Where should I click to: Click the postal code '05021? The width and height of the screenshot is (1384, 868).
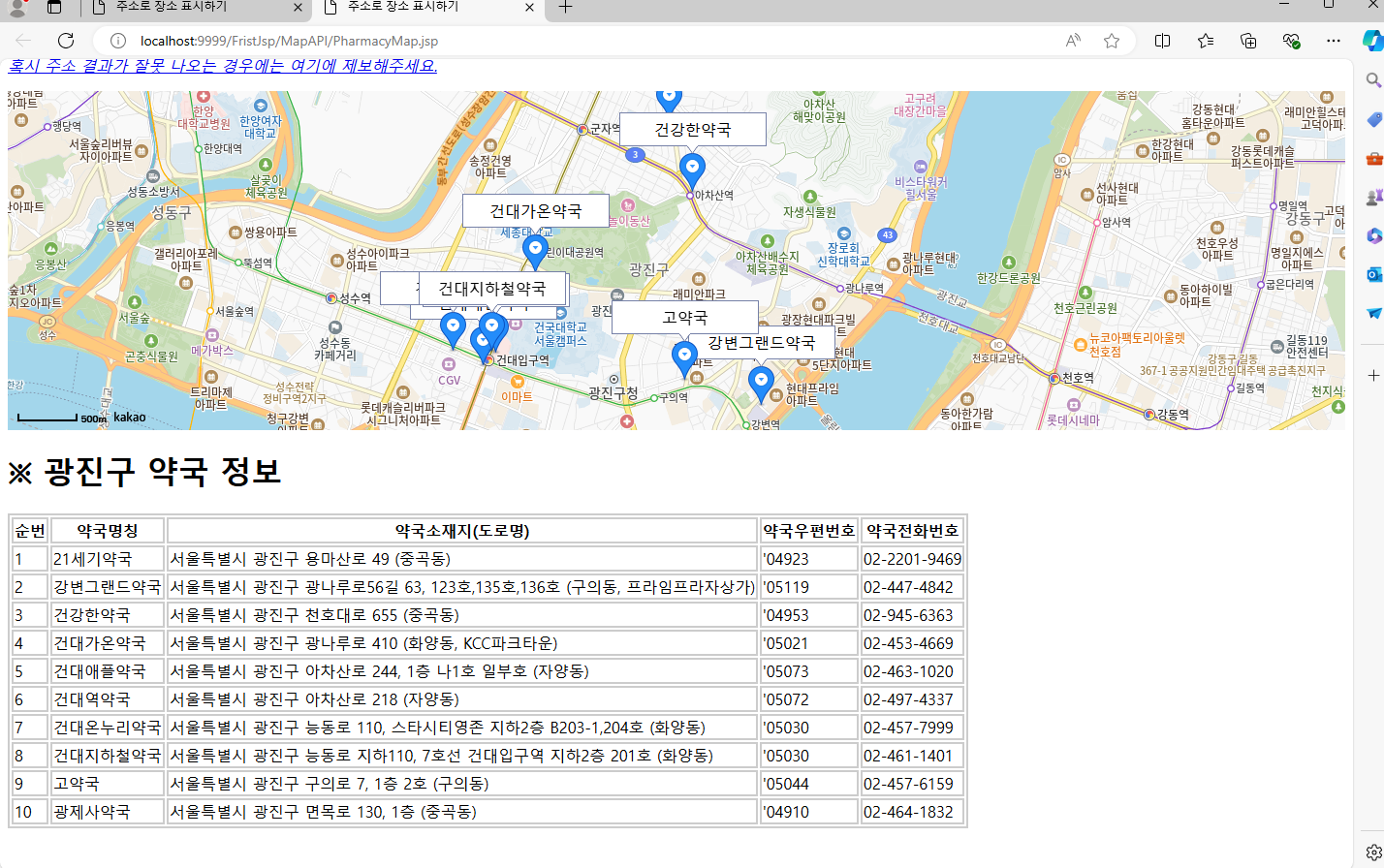(786, 643)
